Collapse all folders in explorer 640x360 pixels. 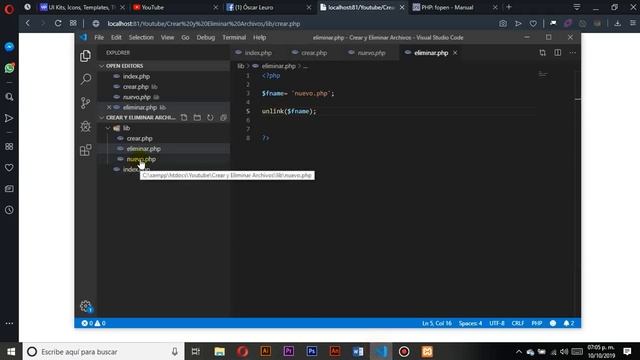[223, 118]
